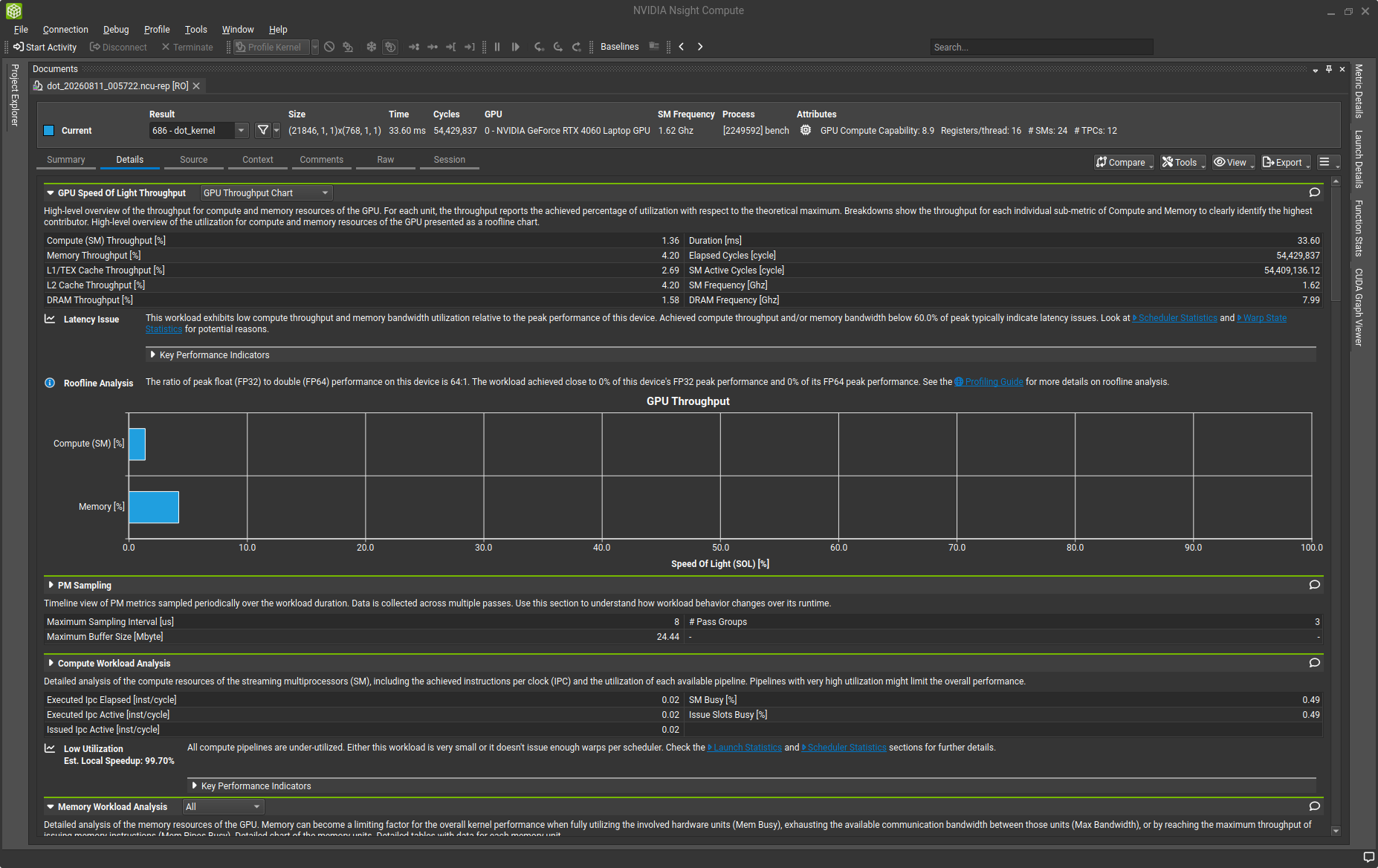Click the Attributes gear icon
1378x868 pixels.
[806, 130]
